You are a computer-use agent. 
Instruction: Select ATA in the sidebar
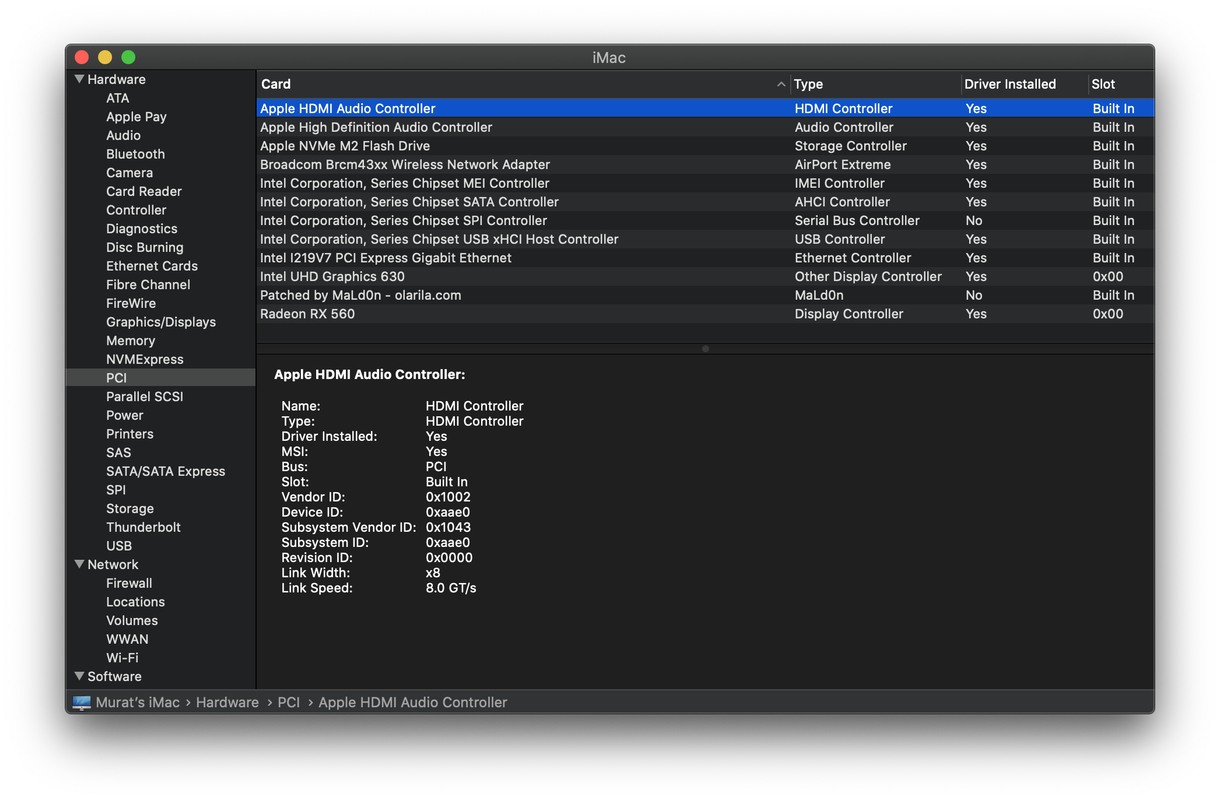point(118,98)
